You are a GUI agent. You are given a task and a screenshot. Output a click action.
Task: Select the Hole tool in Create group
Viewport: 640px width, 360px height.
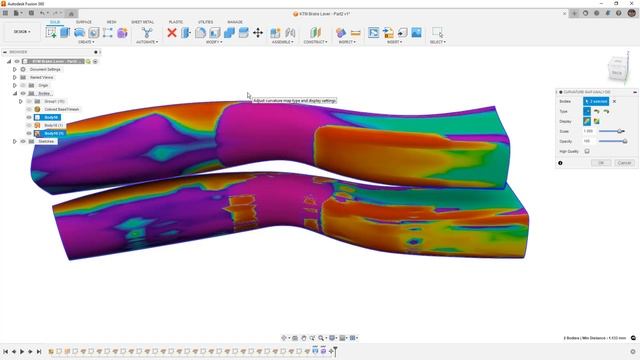click(x=94, y=33)
